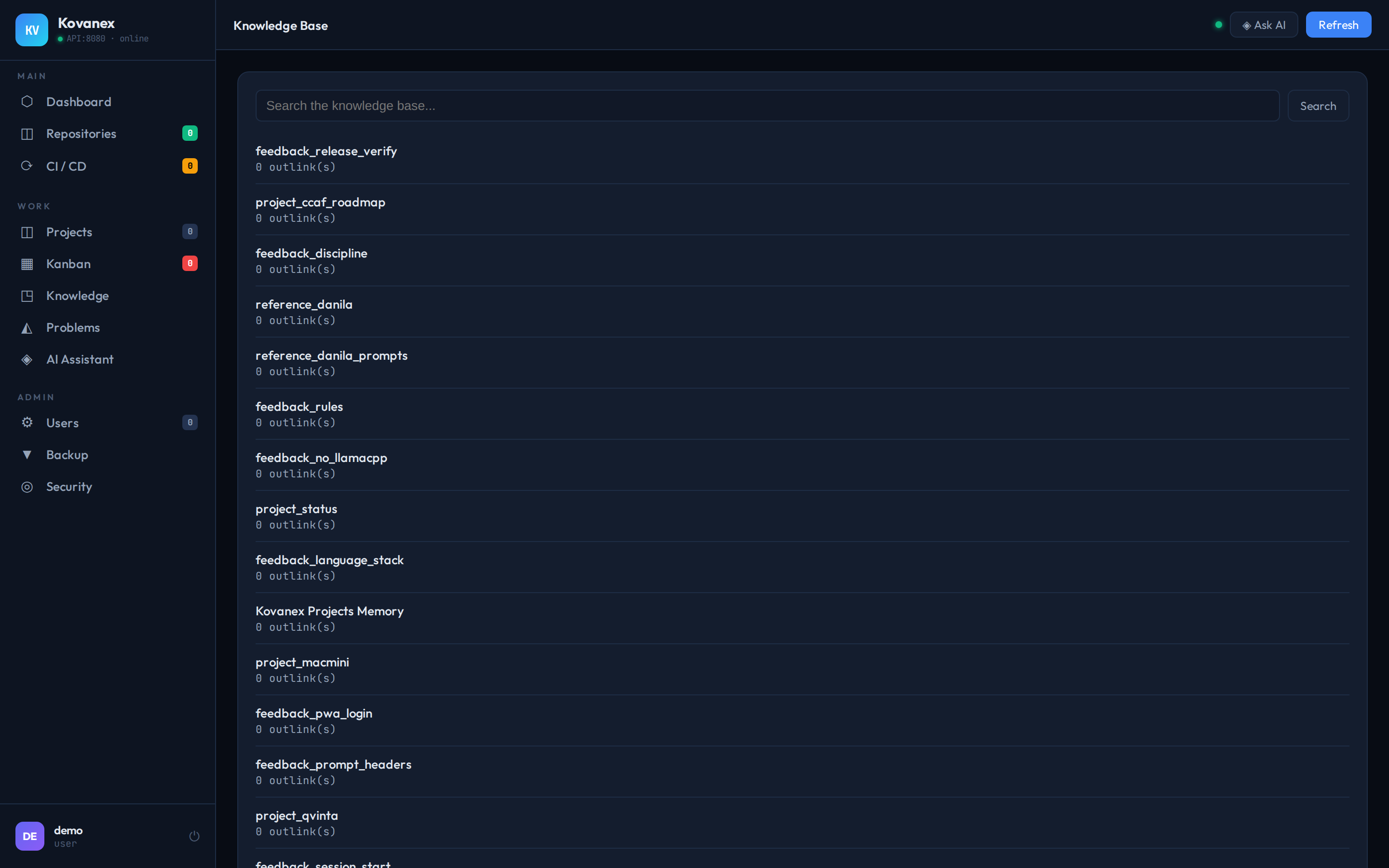Open the feedback_prompt_headers entry
This screenshot has height=868, width=1389.
pos(803,772)
